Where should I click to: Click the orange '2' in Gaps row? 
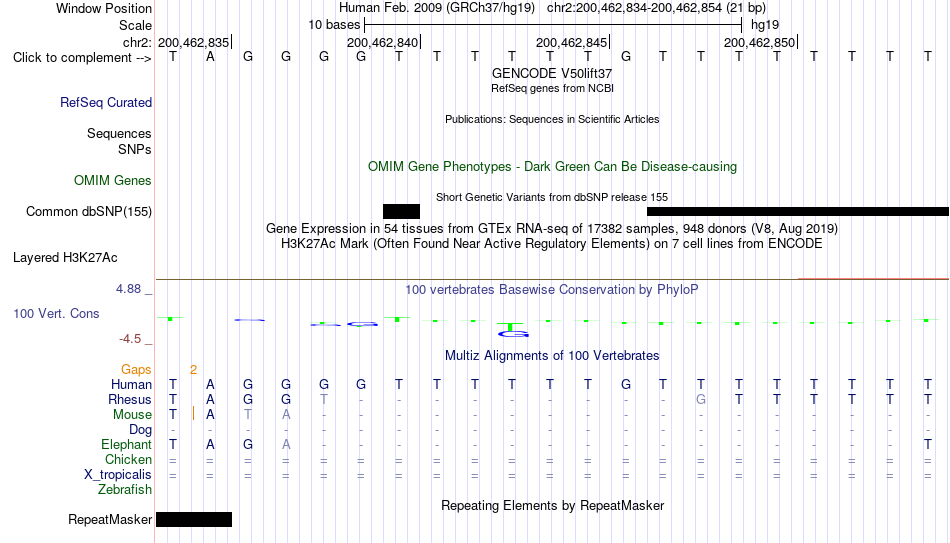tap(193, 370)
